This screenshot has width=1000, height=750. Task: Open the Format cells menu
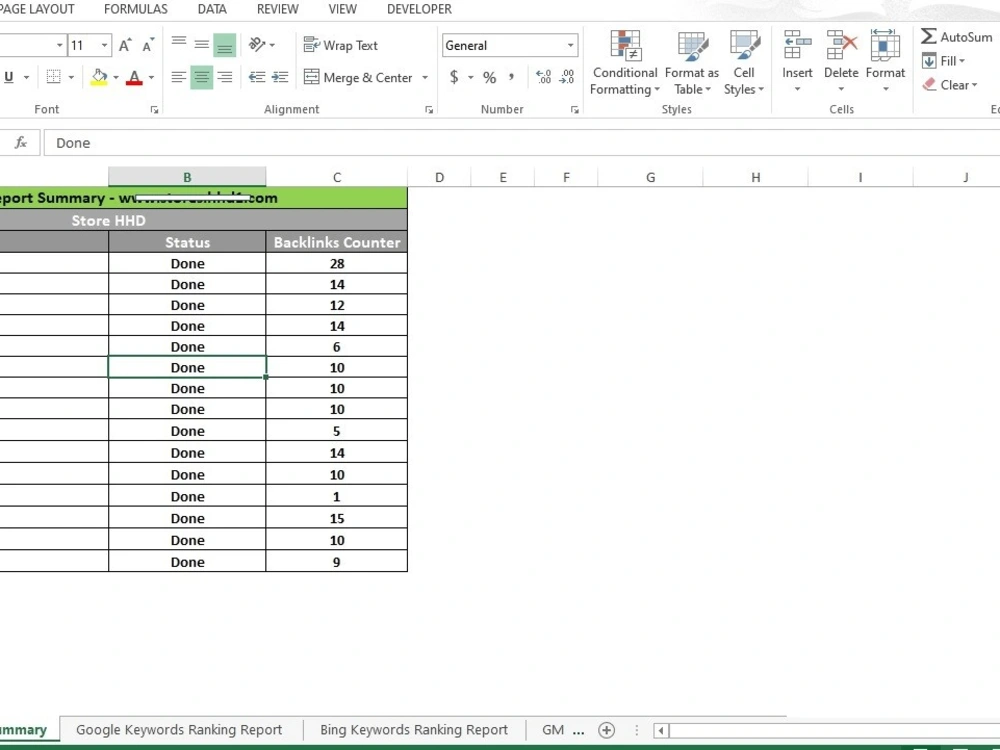[885, 61]
